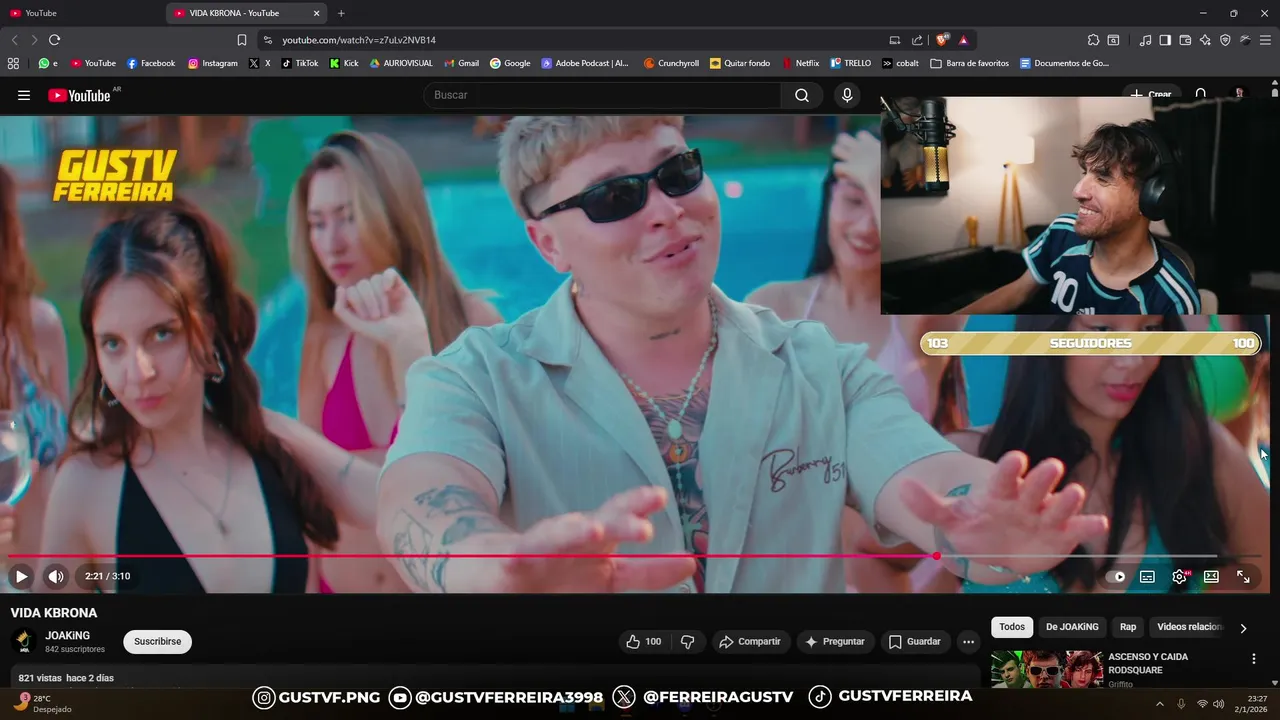
Task: Enter fullscreen on the video player
Action: 1243,576
